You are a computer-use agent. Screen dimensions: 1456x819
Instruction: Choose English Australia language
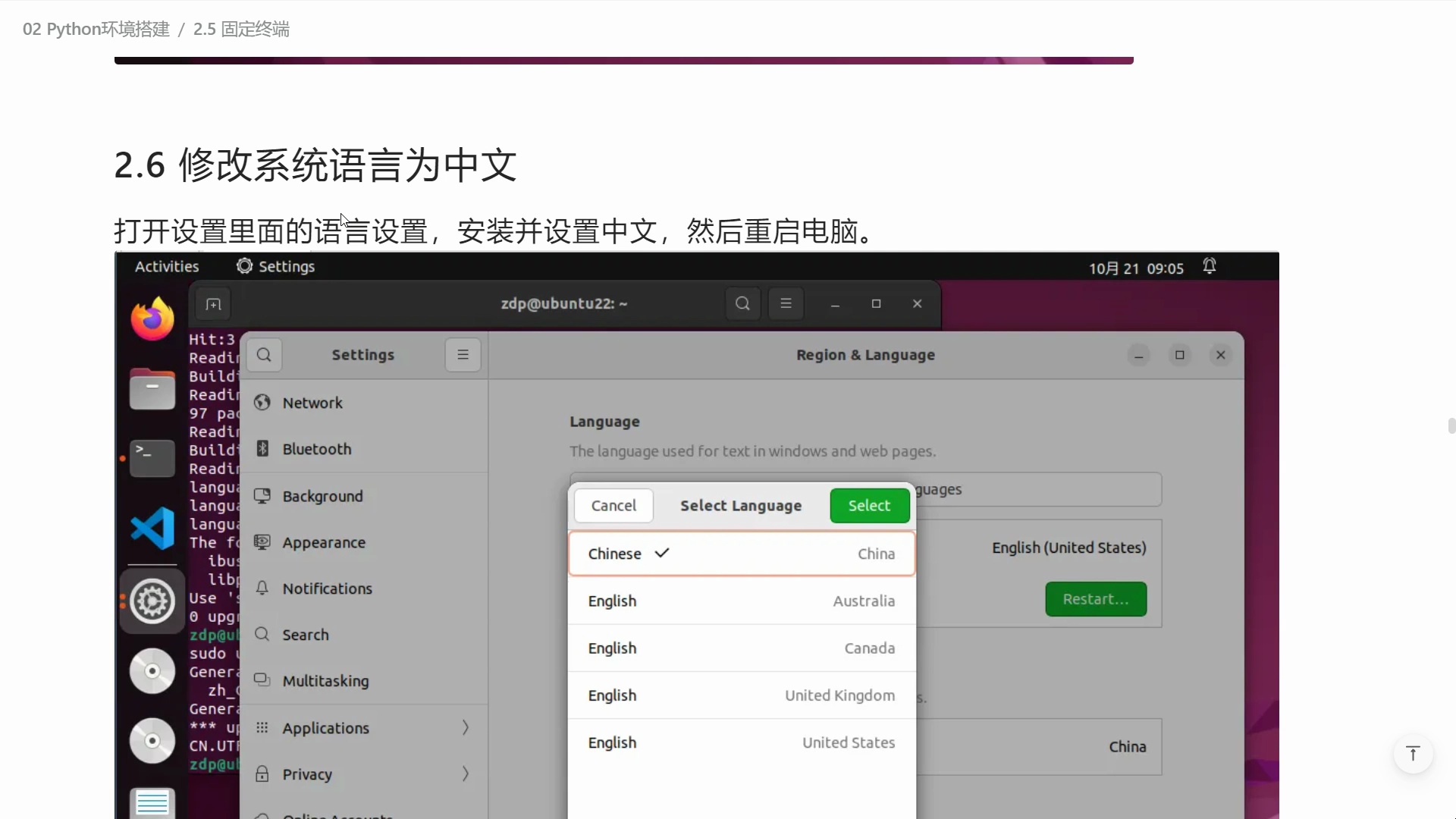click(x=742, y=601)
